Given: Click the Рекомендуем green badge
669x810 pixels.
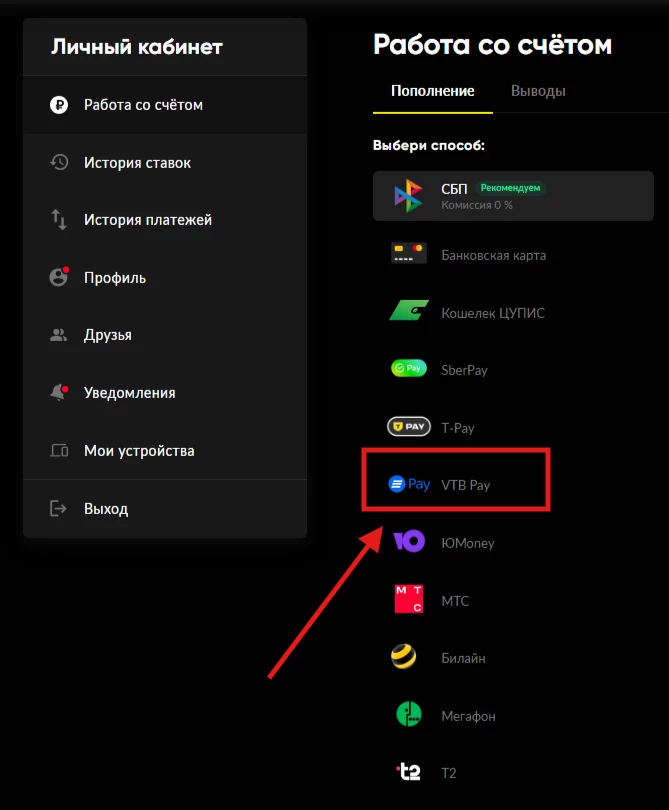Looking at the screenshot, I should pyautogui.click(x=510, y=188).
